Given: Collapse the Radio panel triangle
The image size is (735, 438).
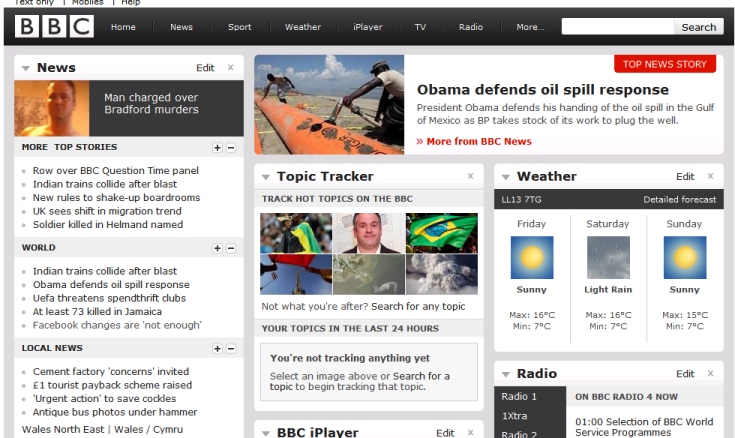Looking at the screenshot, I should coord(506,374).
